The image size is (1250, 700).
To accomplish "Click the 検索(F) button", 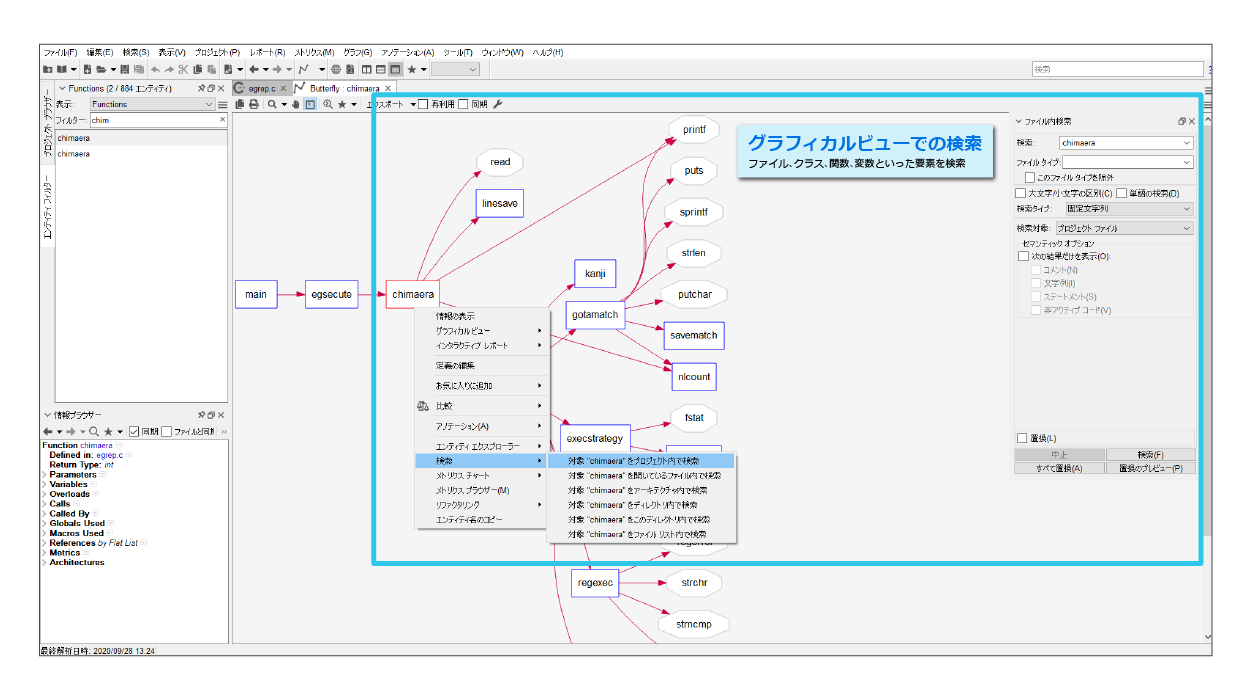I will 1151,455.
